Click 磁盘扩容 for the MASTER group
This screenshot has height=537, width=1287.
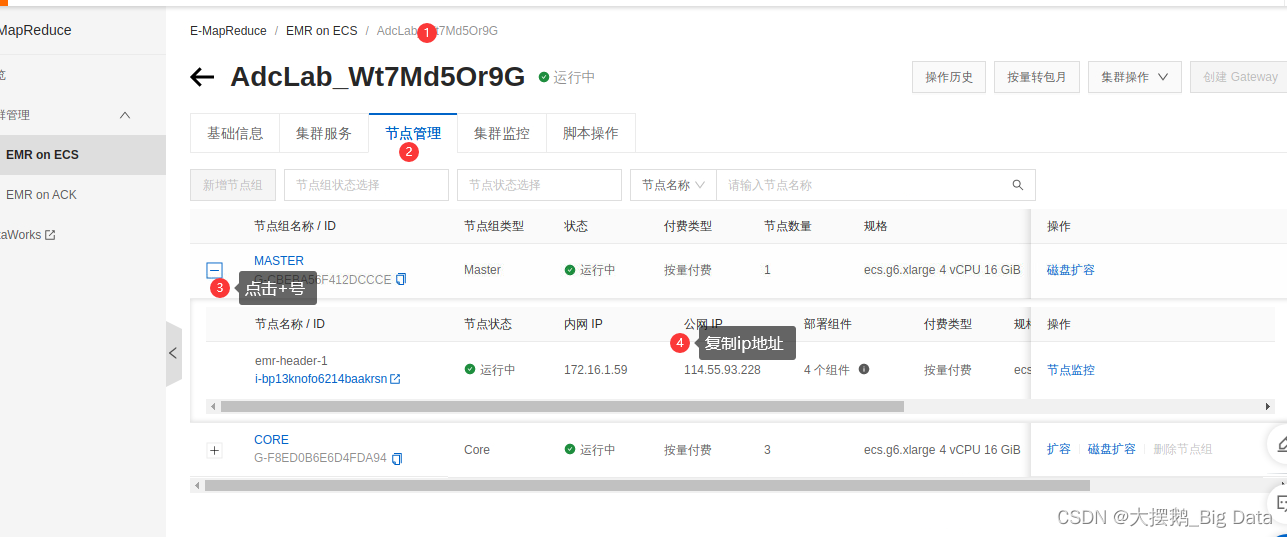point(1071,270)
